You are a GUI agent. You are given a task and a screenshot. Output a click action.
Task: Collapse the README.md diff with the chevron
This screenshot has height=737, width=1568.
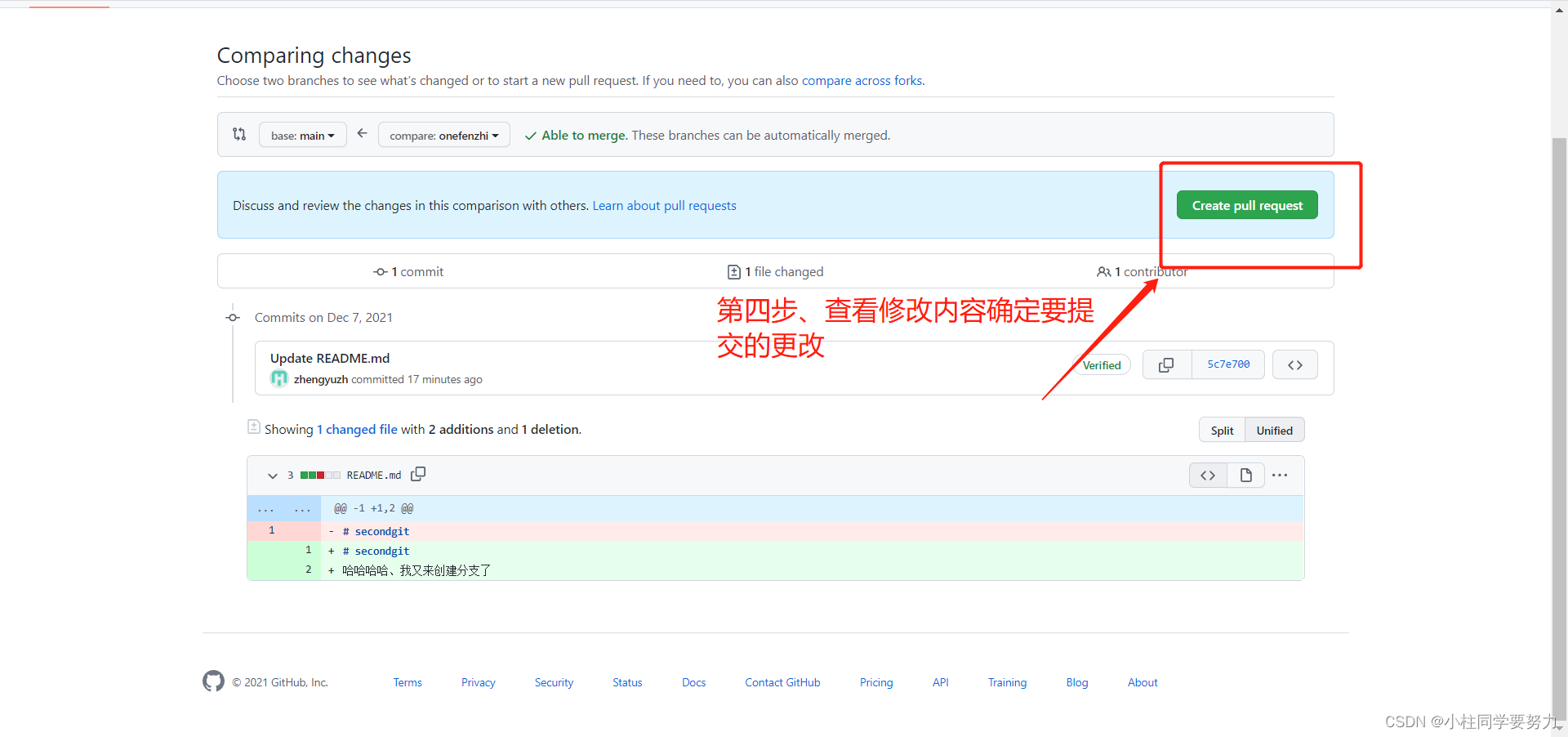click(x=272, y=475)
